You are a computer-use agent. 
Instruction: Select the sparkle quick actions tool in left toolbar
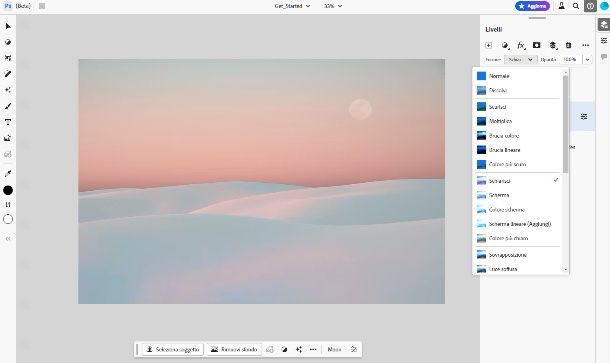pyautogui.click(x=8, y=90)
